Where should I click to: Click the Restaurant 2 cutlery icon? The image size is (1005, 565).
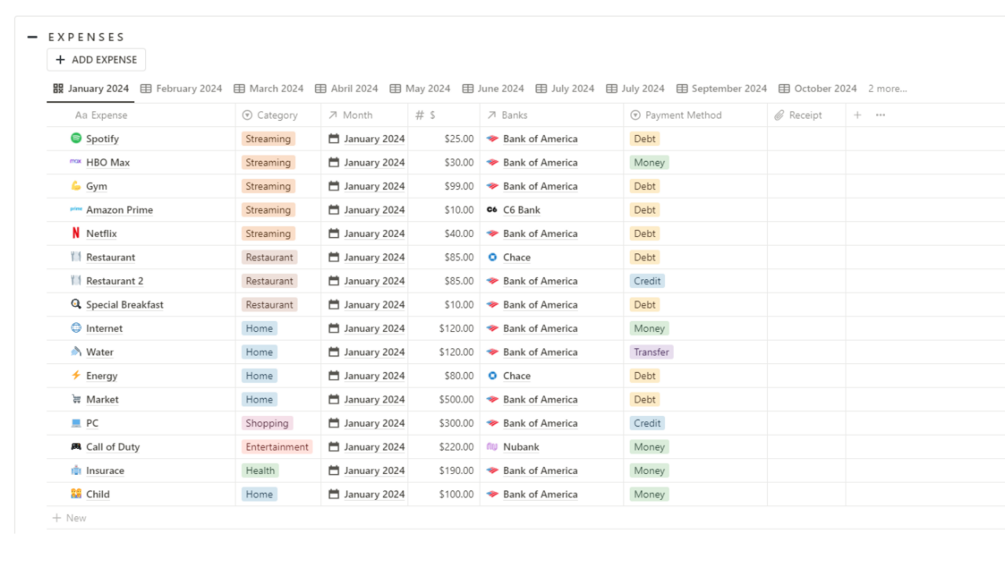[76, 280]
